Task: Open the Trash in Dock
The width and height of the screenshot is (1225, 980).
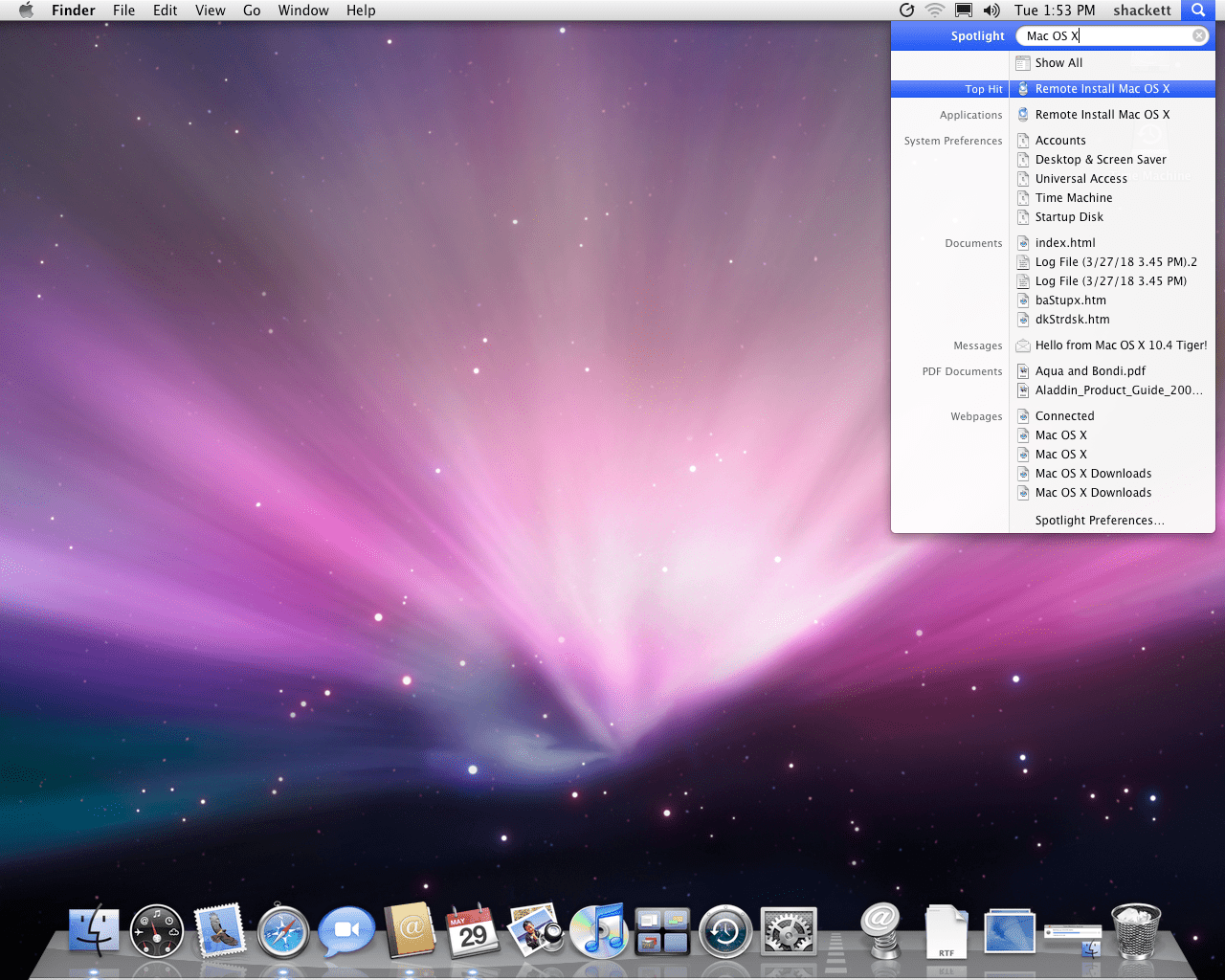Action: point(1136,931)
